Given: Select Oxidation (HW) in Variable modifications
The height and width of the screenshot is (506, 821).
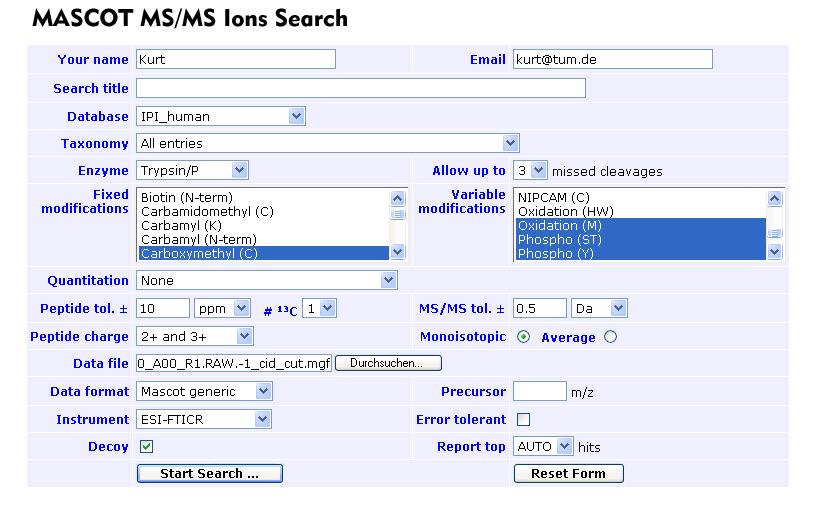Looking at the screenshot, I should pos(565,212).
